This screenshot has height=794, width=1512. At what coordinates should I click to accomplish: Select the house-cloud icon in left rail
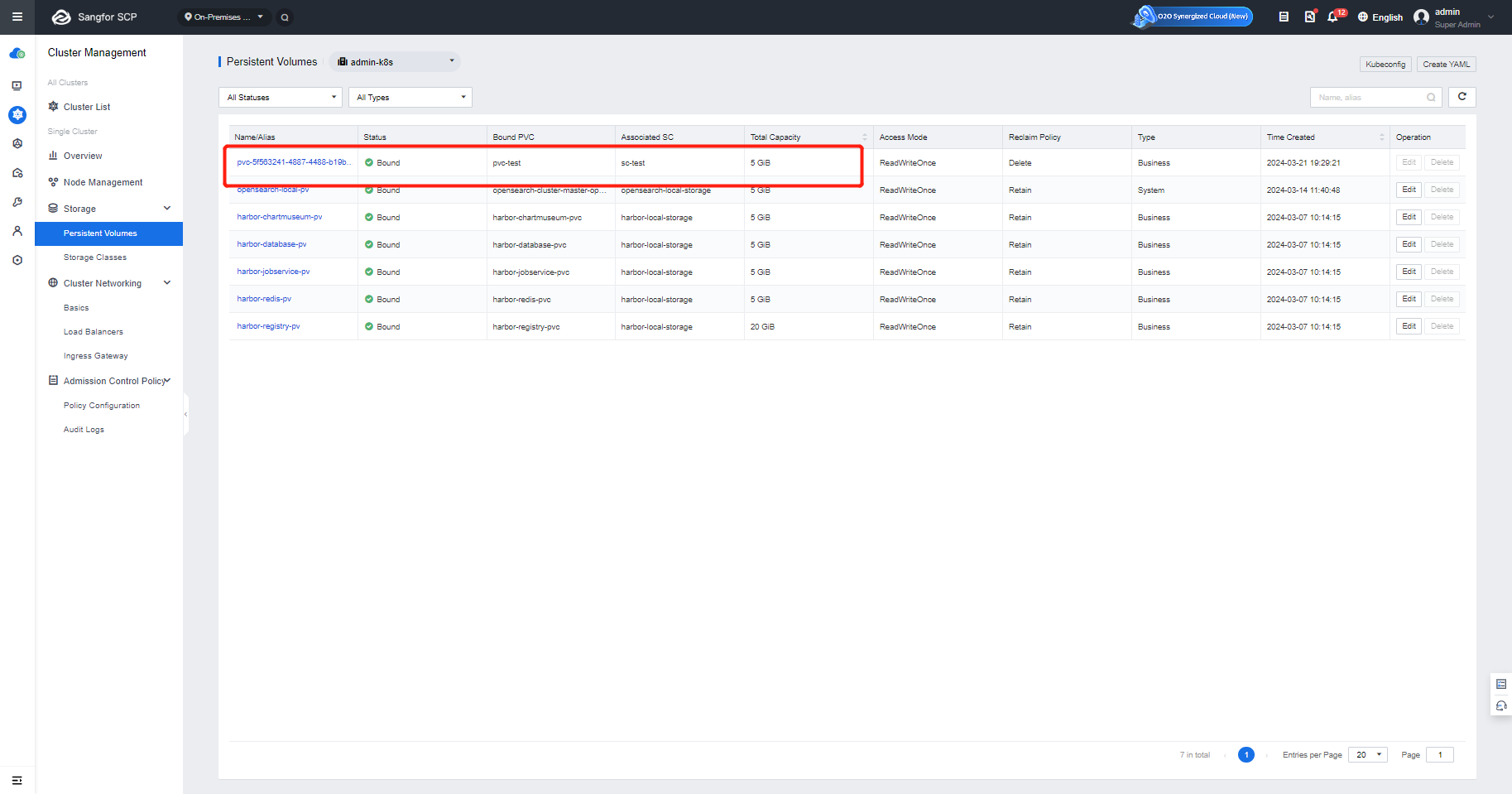click(x=17, y=173)
